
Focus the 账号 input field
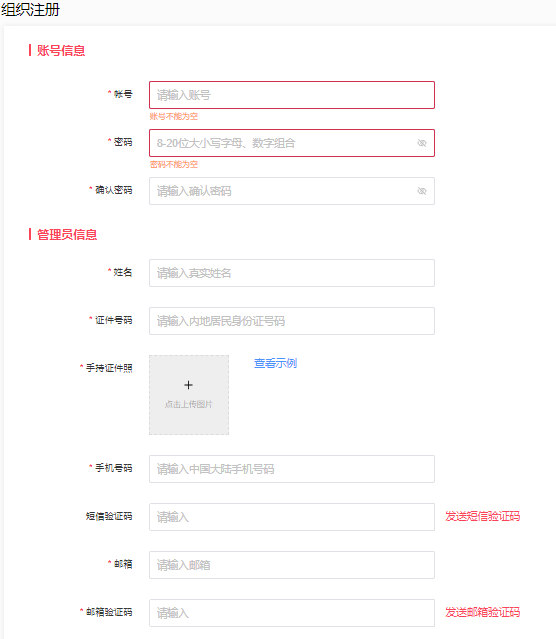292,95
